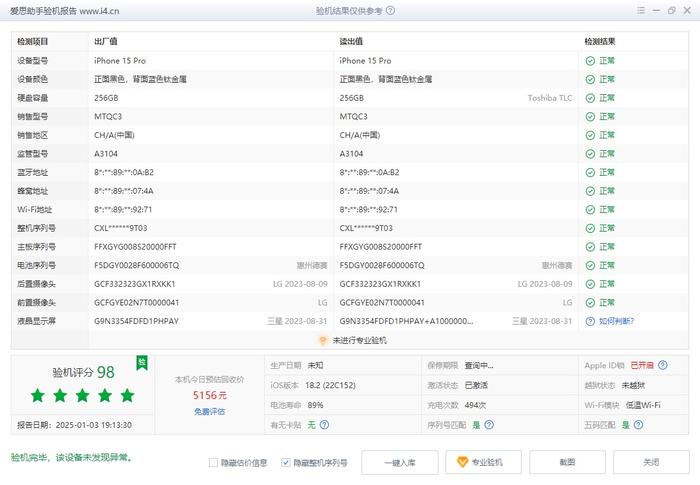Click factory value GCF332323GX1RXKK1
Viewport: 700px width, 485px height.
point(135,284)
